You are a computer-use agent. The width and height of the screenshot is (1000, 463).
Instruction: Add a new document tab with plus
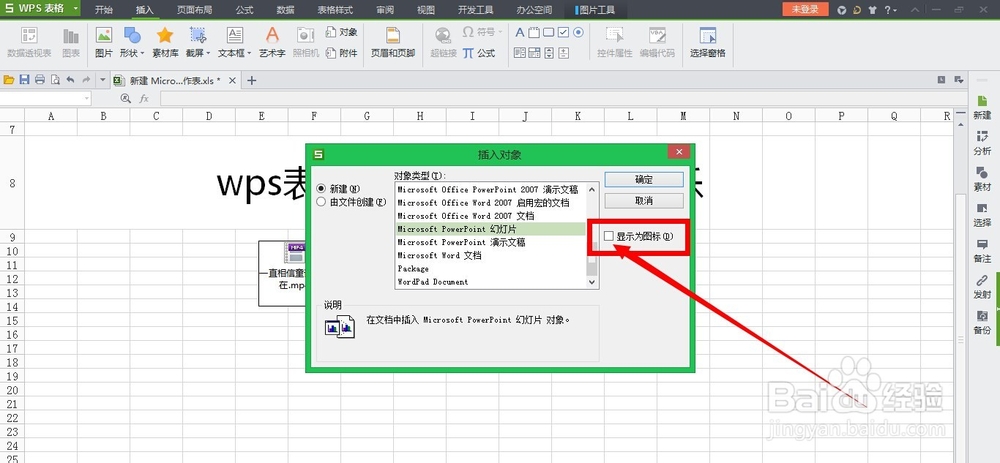pos(251,80)
